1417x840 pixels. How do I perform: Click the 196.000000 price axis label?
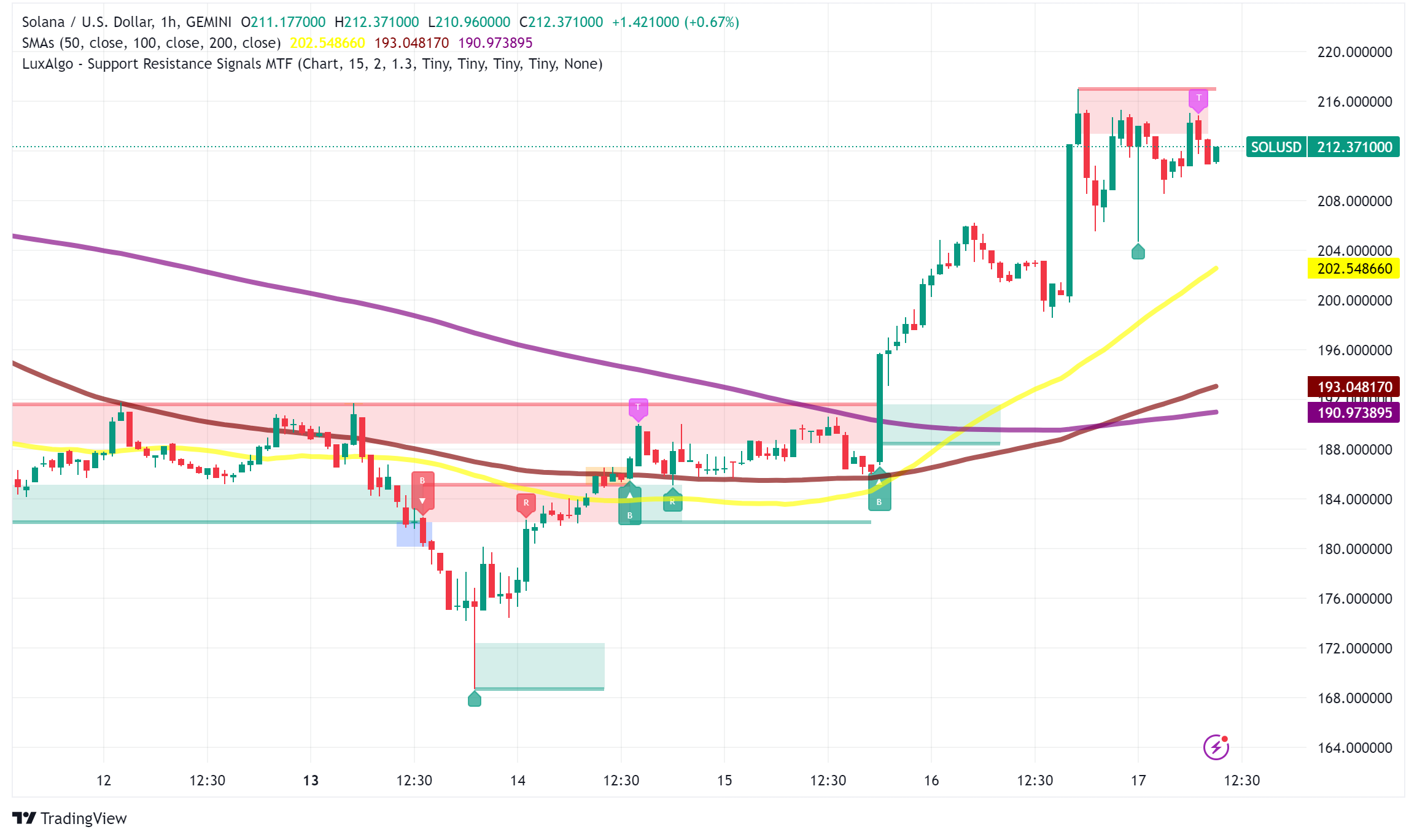click(x=1354, y=350)
